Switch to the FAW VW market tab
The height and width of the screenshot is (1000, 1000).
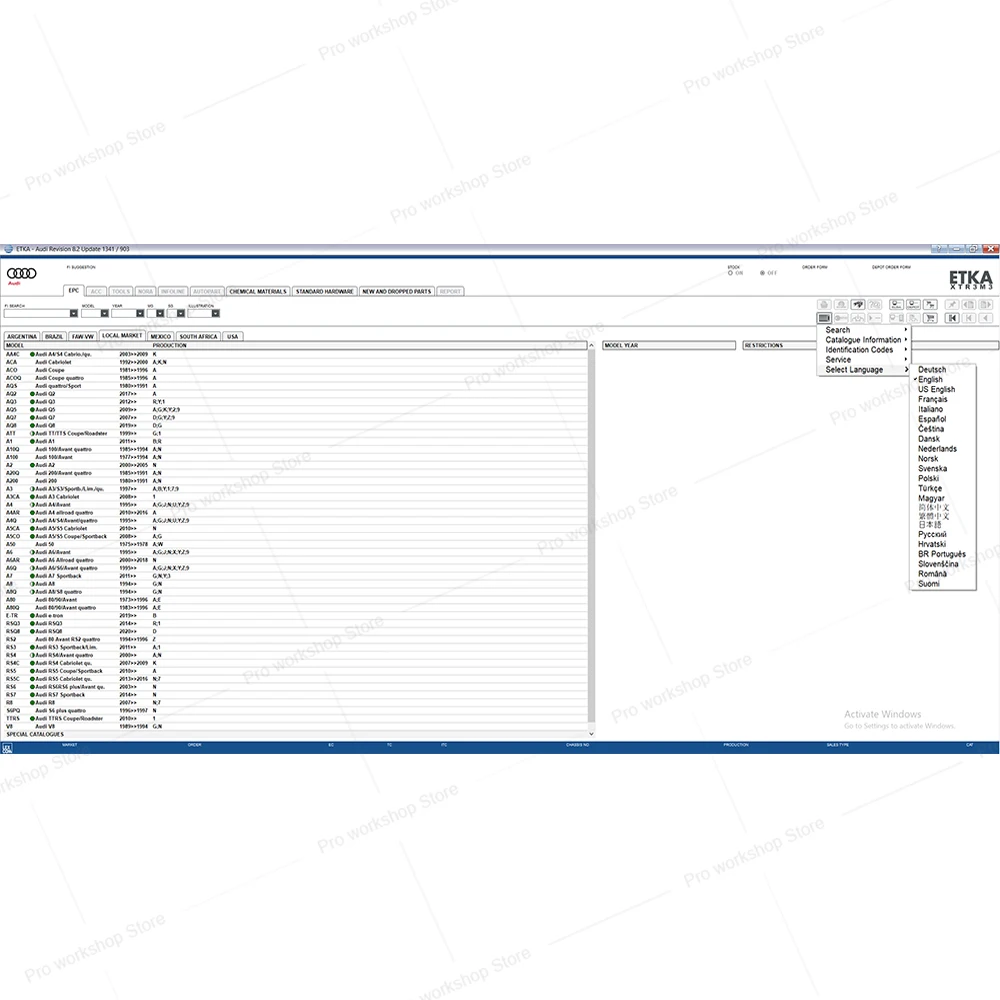pos(83,337)
